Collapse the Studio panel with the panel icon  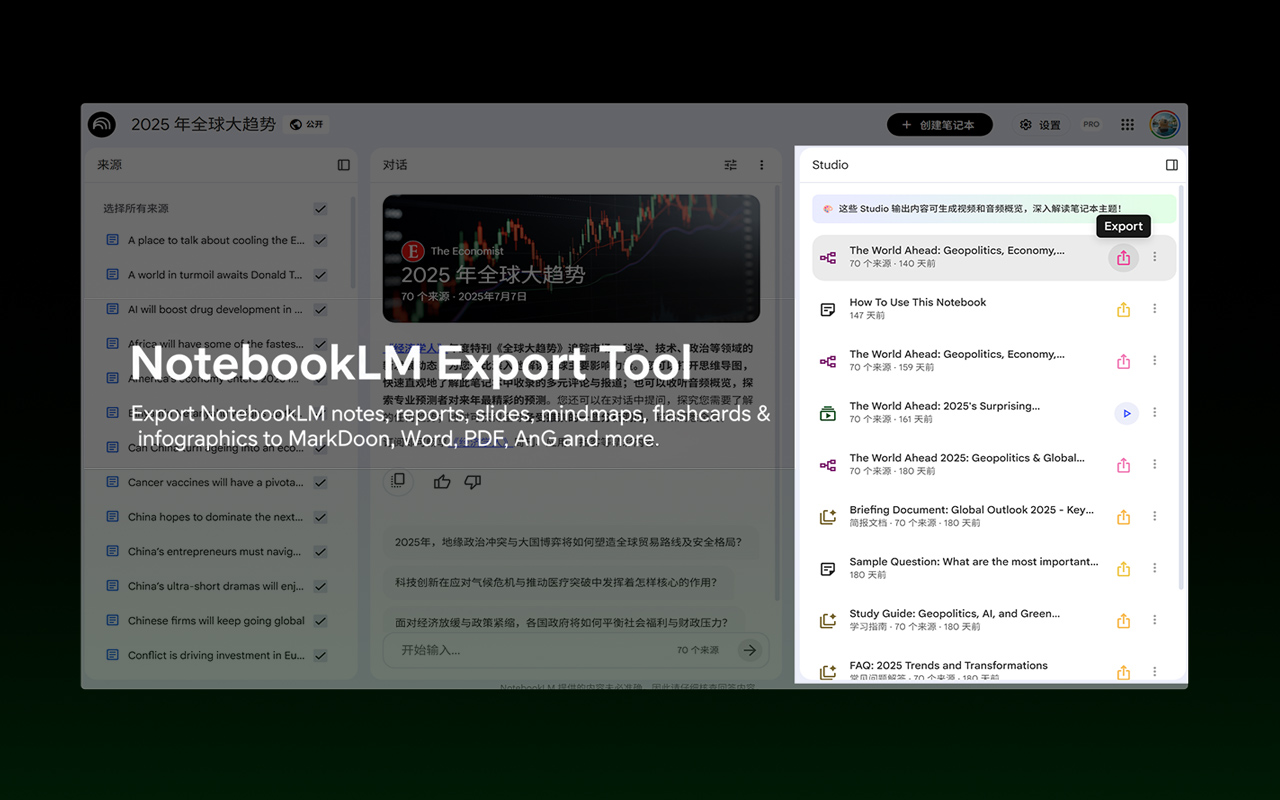(1171, 165)
